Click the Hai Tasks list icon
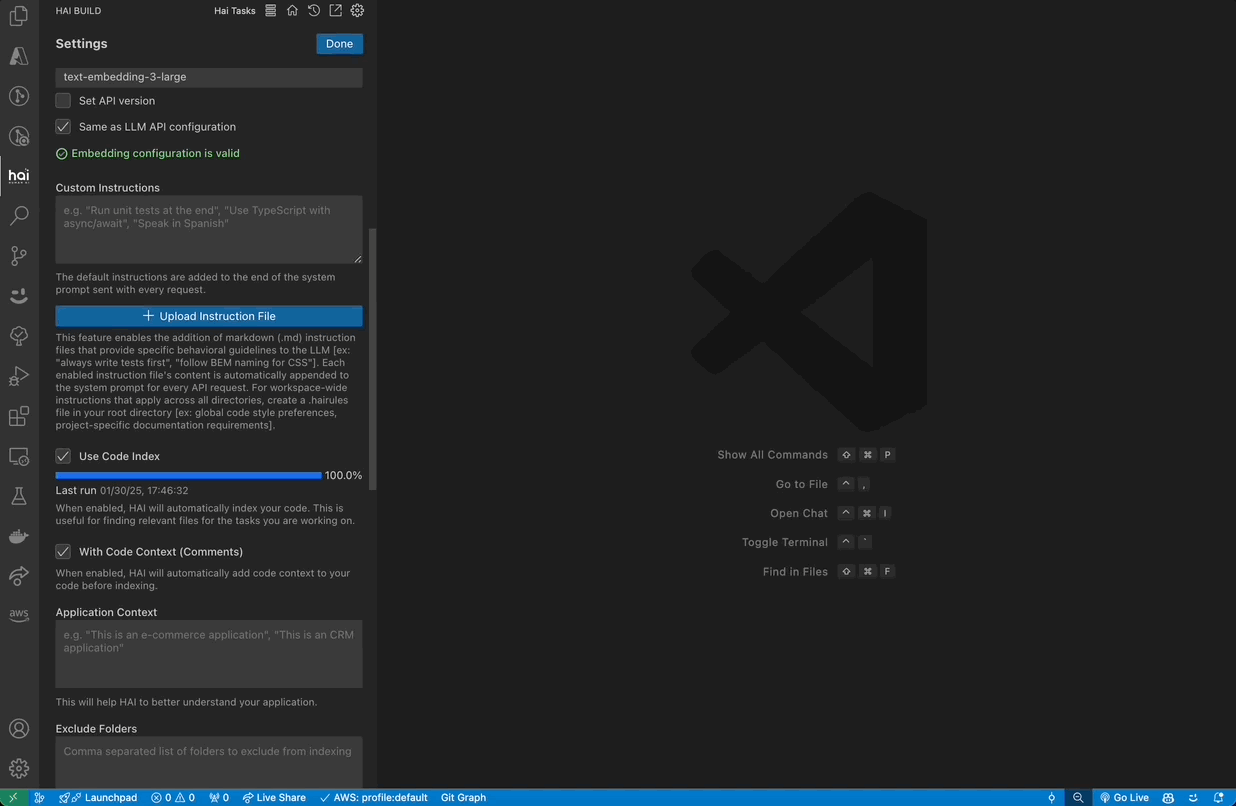1236x806 pixels. tap(271, 11)
